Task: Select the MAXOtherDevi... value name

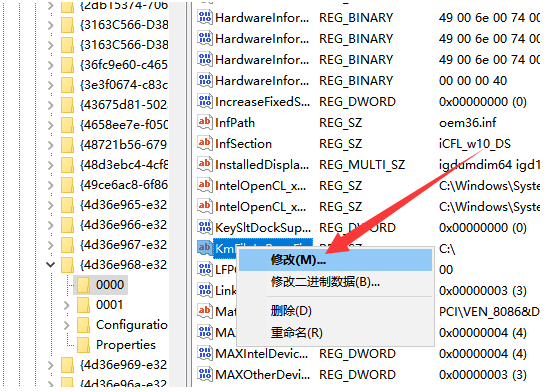Action: (262, 375)
